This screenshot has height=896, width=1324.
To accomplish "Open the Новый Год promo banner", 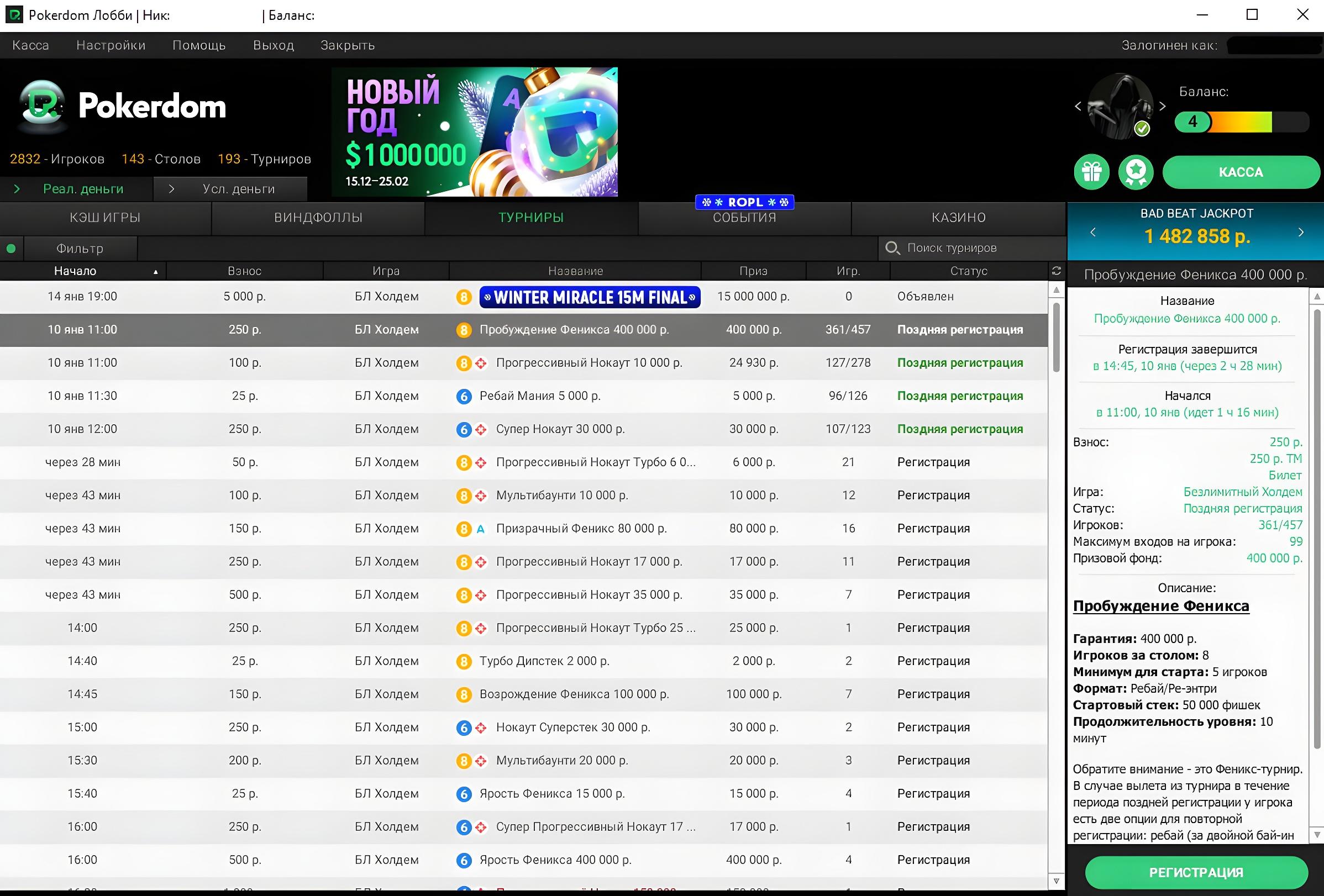I will point(475,132).
